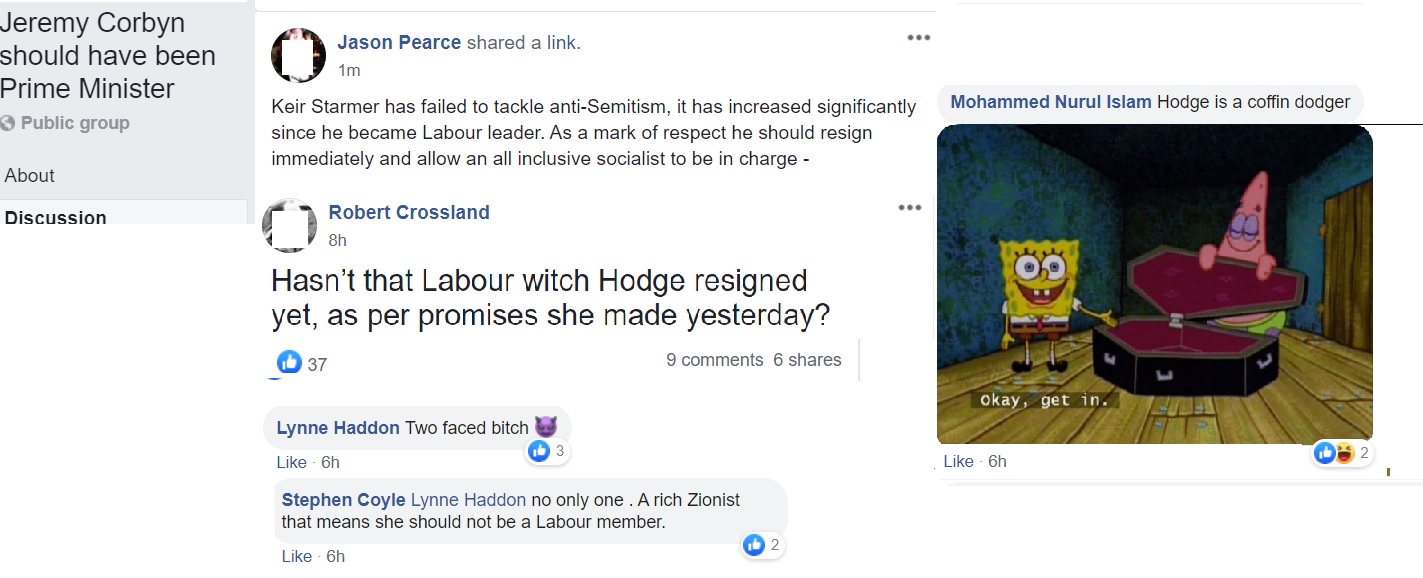Click the devil emoji in Lynne Haddon's comment

click(545, 428)
